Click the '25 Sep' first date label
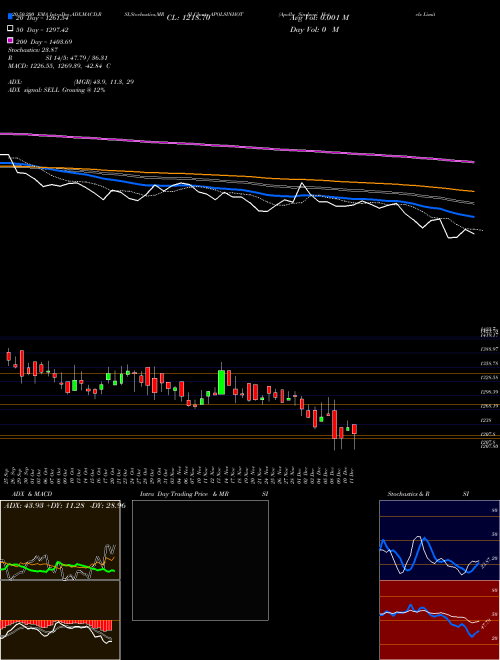This screenshot has width=500, height=660. [7, 475]
